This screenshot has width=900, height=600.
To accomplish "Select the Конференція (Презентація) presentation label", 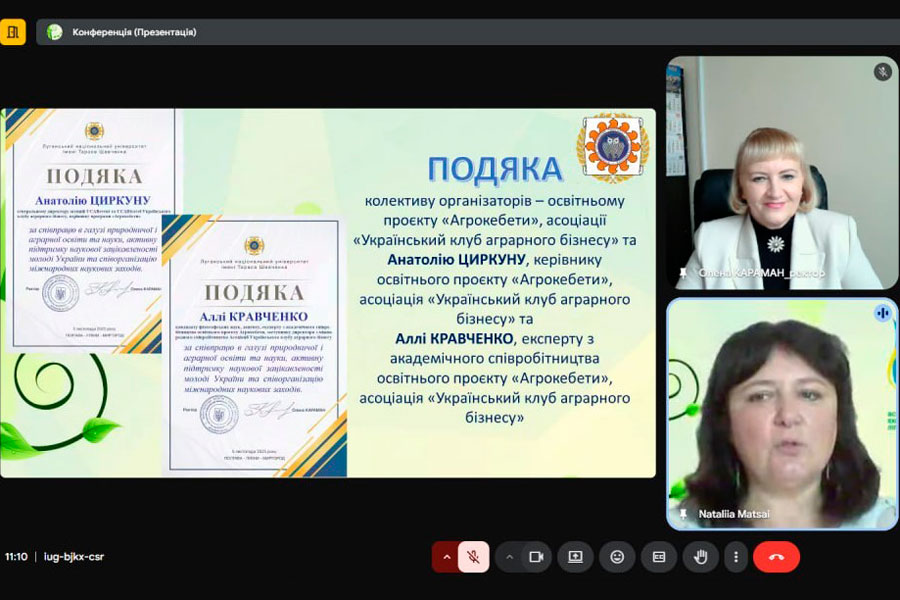I will [x=134, y=32].
